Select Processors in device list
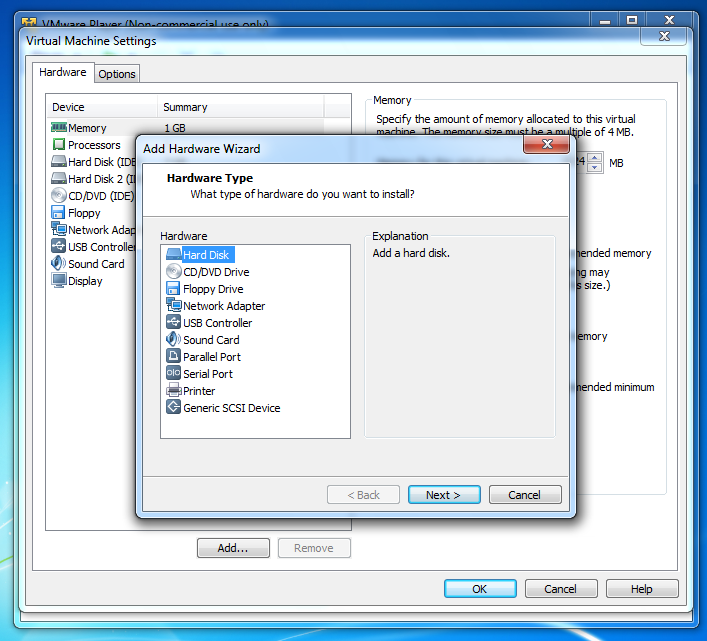This screenshot has width=707, height=641. (x=94, y=145)
